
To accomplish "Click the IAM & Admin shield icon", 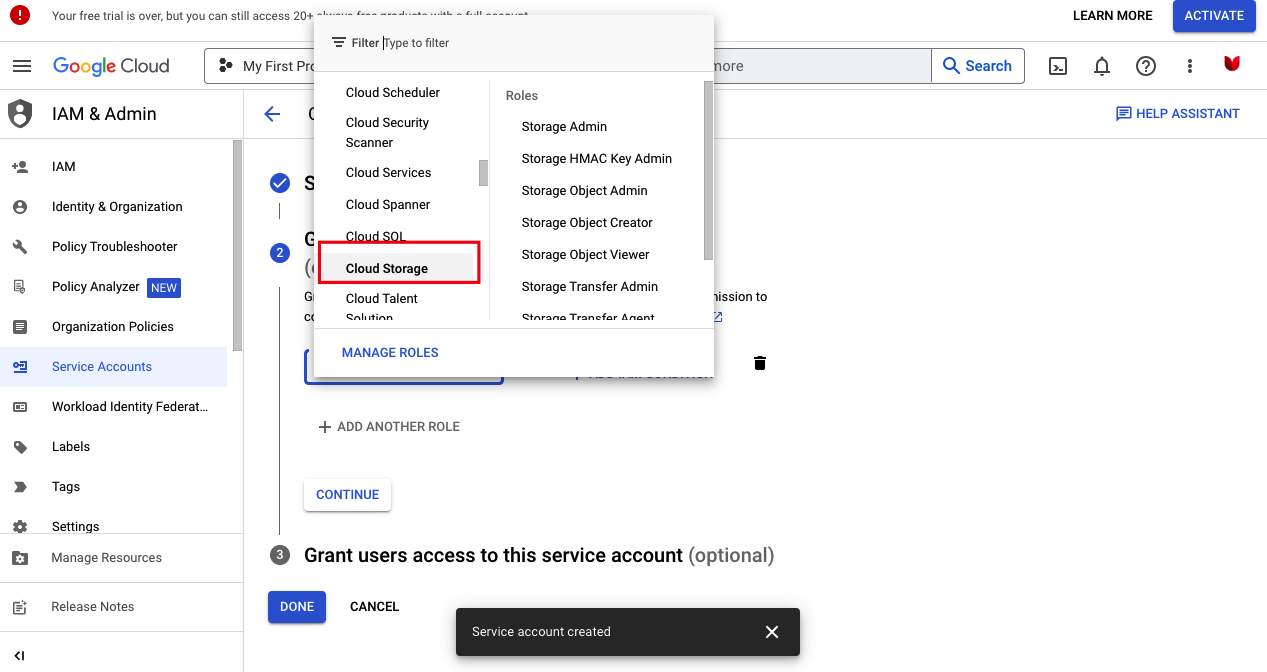I will (20, 113).
